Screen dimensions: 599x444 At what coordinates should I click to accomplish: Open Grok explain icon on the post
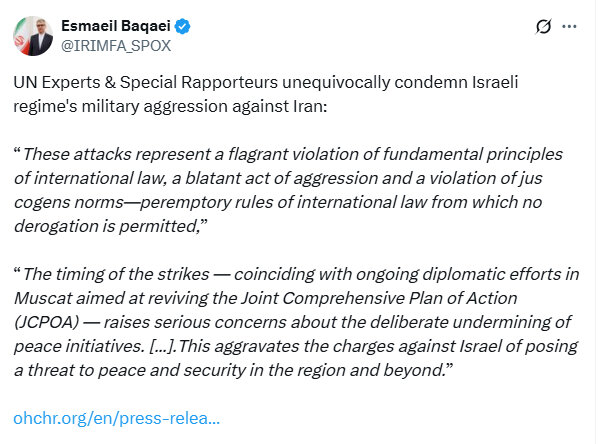coord(543,26)
